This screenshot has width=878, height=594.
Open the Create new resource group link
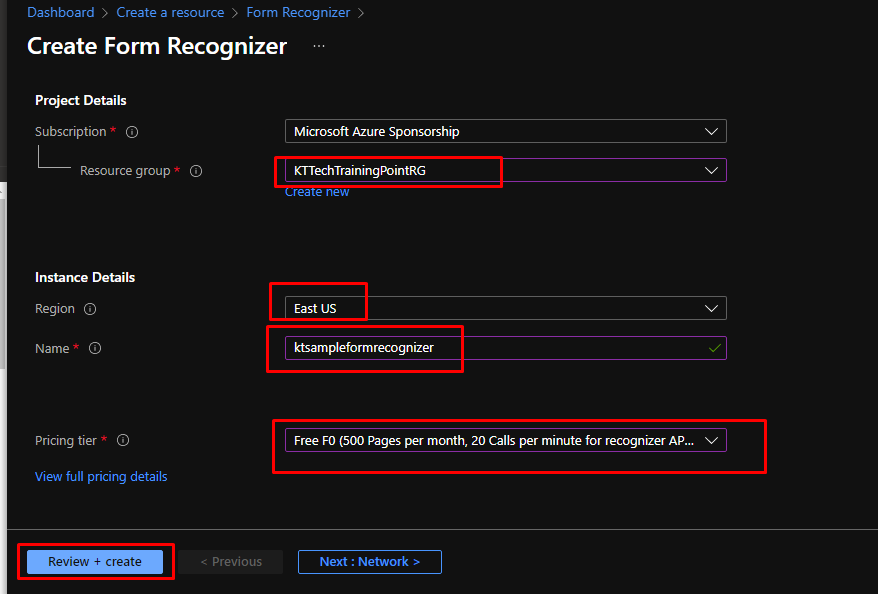coord(317,192)
